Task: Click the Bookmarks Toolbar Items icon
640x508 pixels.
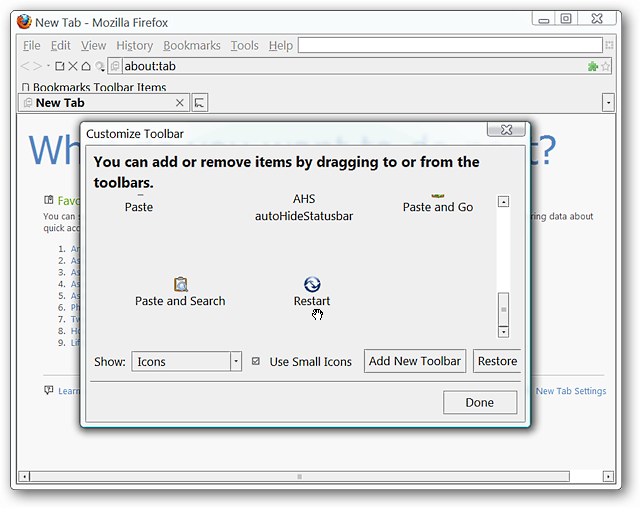Action: 26,87
